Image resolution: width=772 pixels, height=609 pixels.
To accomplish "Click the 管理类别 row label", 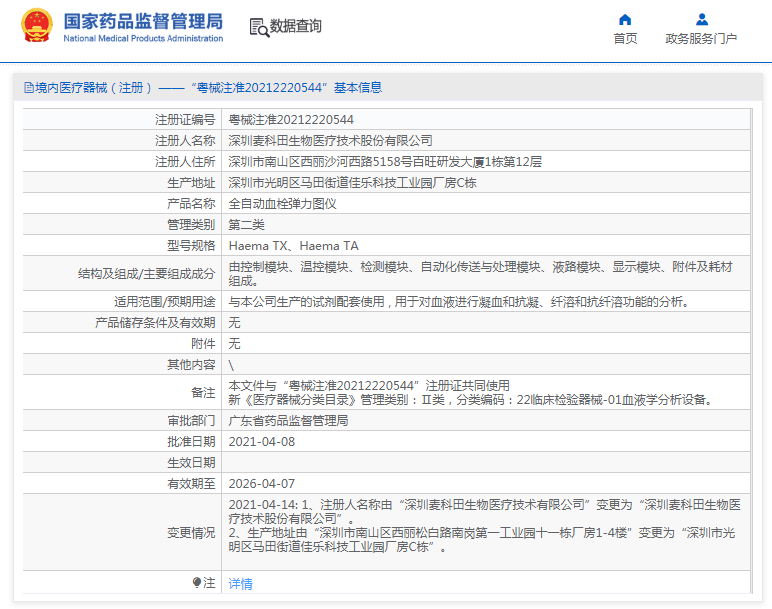I will (191, 225).
